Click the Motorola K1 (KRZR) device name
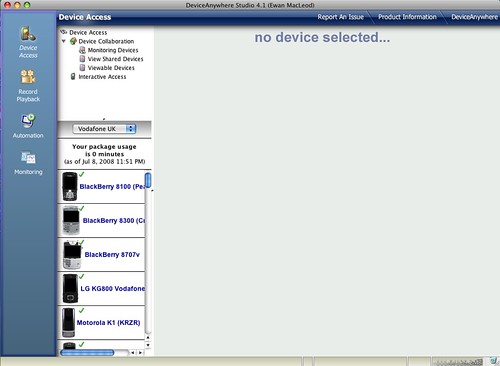This screenshot has height=366, width=500. [108, 323]
